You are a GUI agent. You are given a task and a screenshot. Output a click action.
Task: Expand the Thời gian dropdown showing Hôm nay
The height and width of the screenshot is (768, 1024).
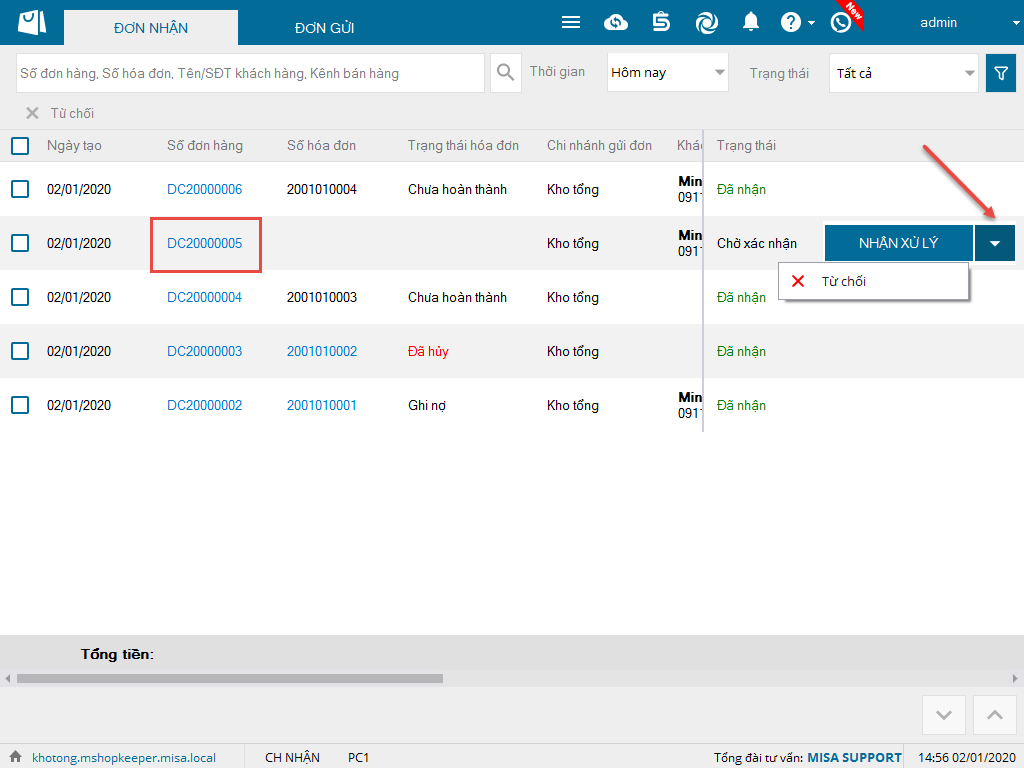pyautogui.click(x=667, y=73)
